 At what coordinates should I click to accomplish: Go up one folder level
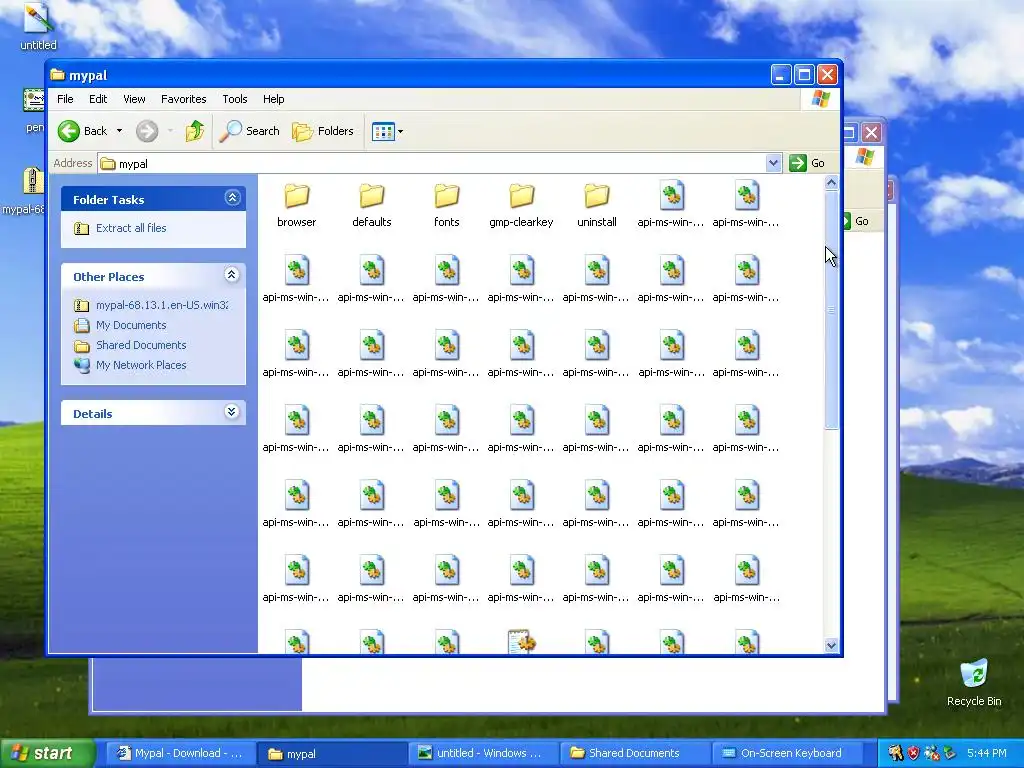pos(195,131)
